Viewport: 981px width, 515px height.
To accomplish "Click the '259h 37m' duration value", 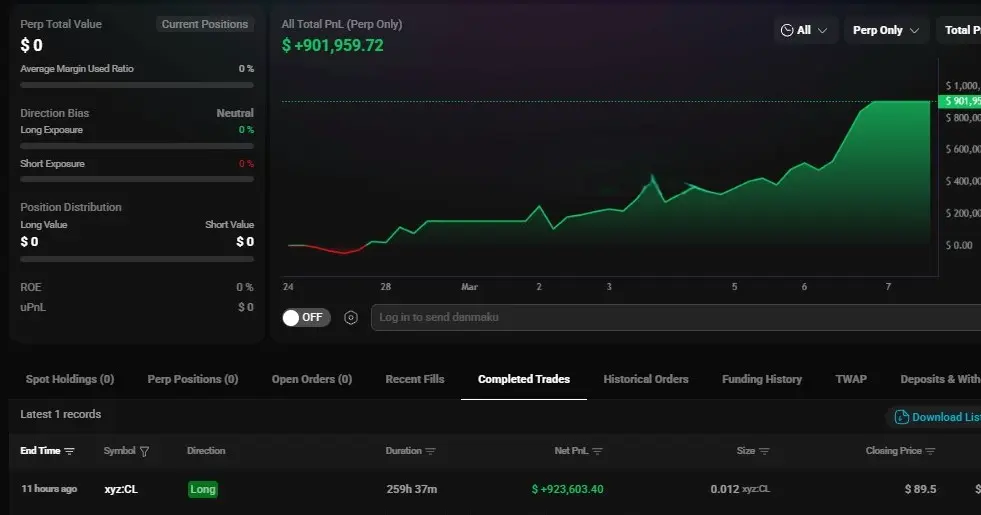I will [x=412, y=489].
